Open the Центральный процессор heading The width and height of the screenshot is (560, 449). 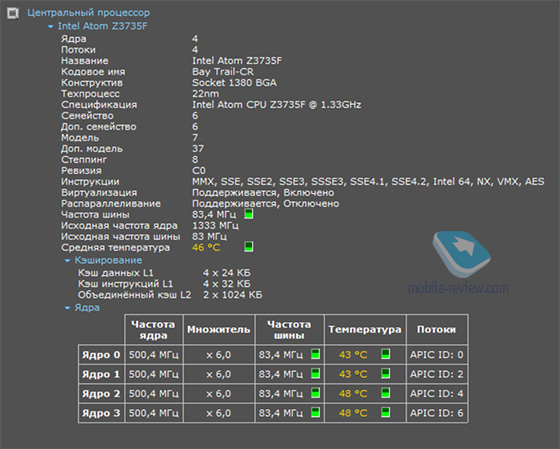(89, 13)
